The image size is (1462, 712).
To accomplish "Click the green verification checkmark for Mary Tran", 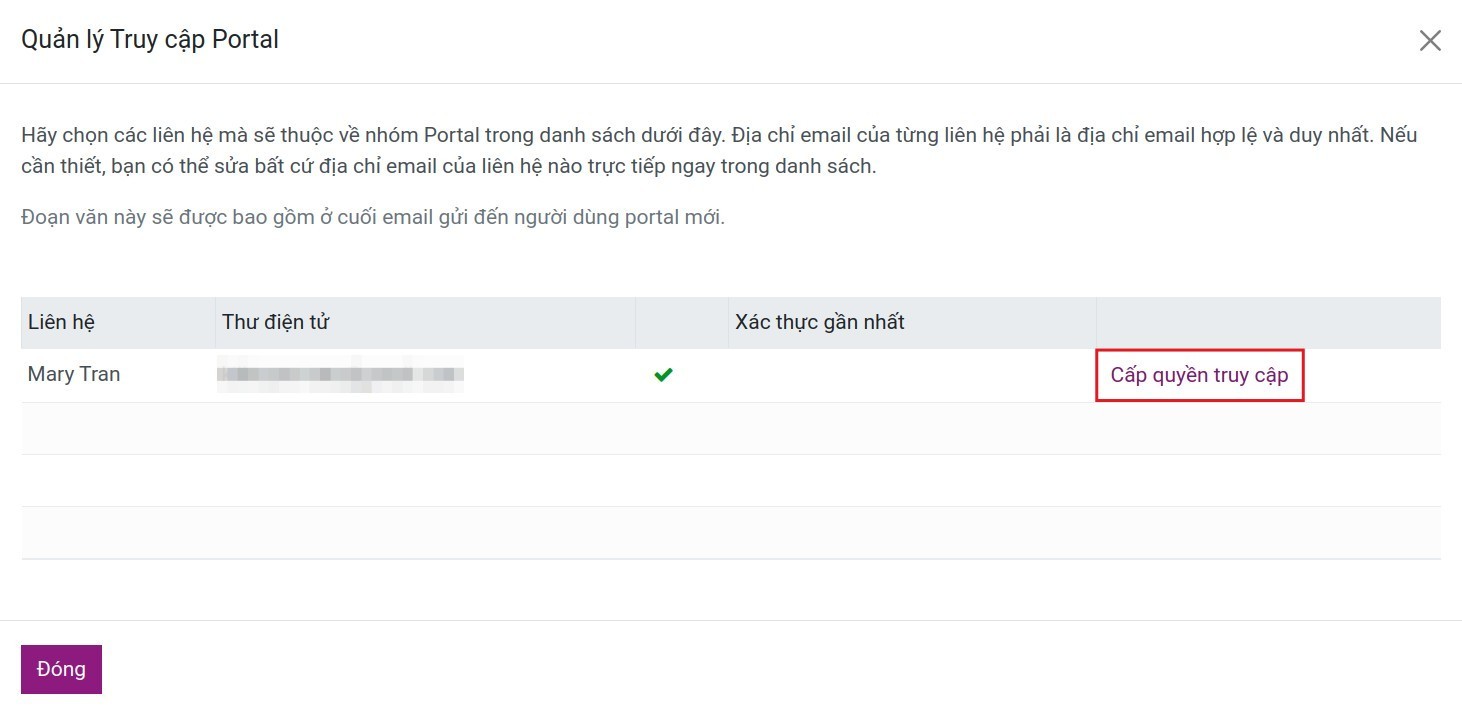I will click(663, 375).
